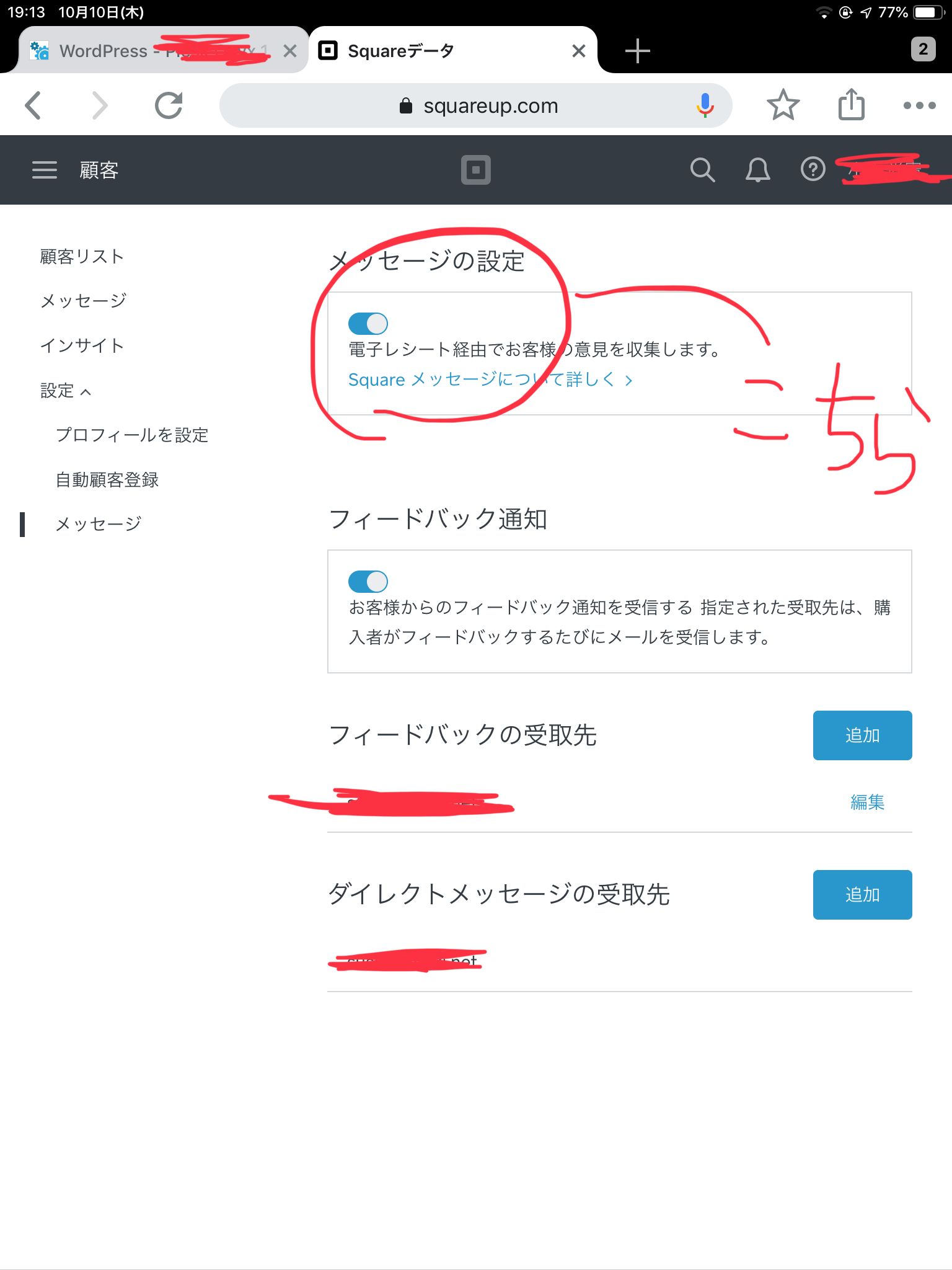Open search with the magnifier icon
952x1270 pixels.
coord(702,170)
